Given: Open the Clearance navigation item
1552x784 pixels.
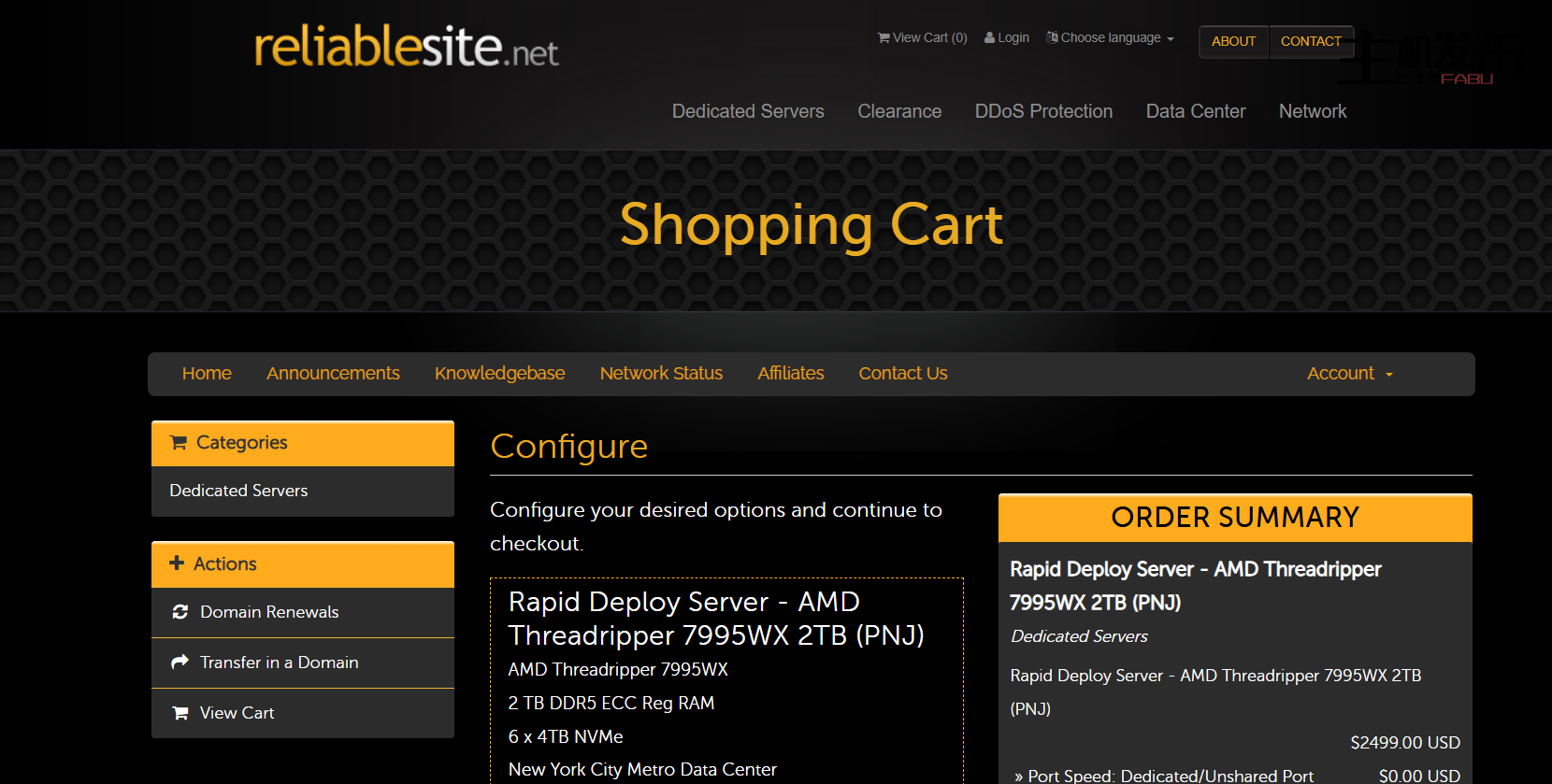Looking at the screenshot, I should click(899, 111).
